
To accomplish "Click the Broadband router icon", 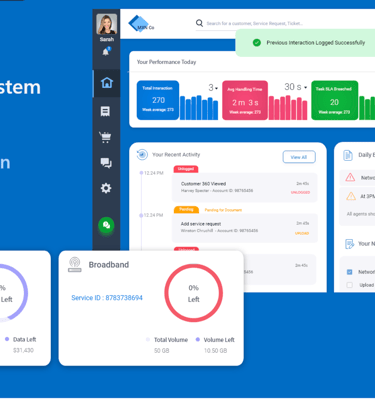I will coord(75,264).
